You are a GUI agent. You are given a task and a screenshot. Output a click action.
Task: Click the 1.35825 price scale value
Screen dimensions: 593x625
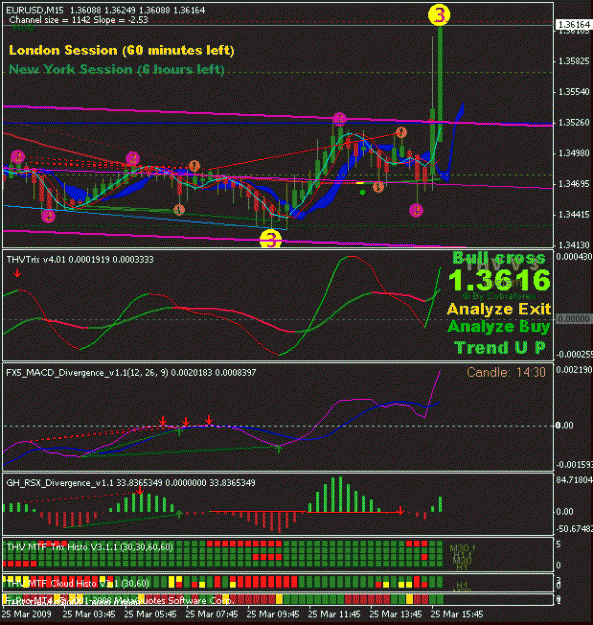(x=573, y=61)
